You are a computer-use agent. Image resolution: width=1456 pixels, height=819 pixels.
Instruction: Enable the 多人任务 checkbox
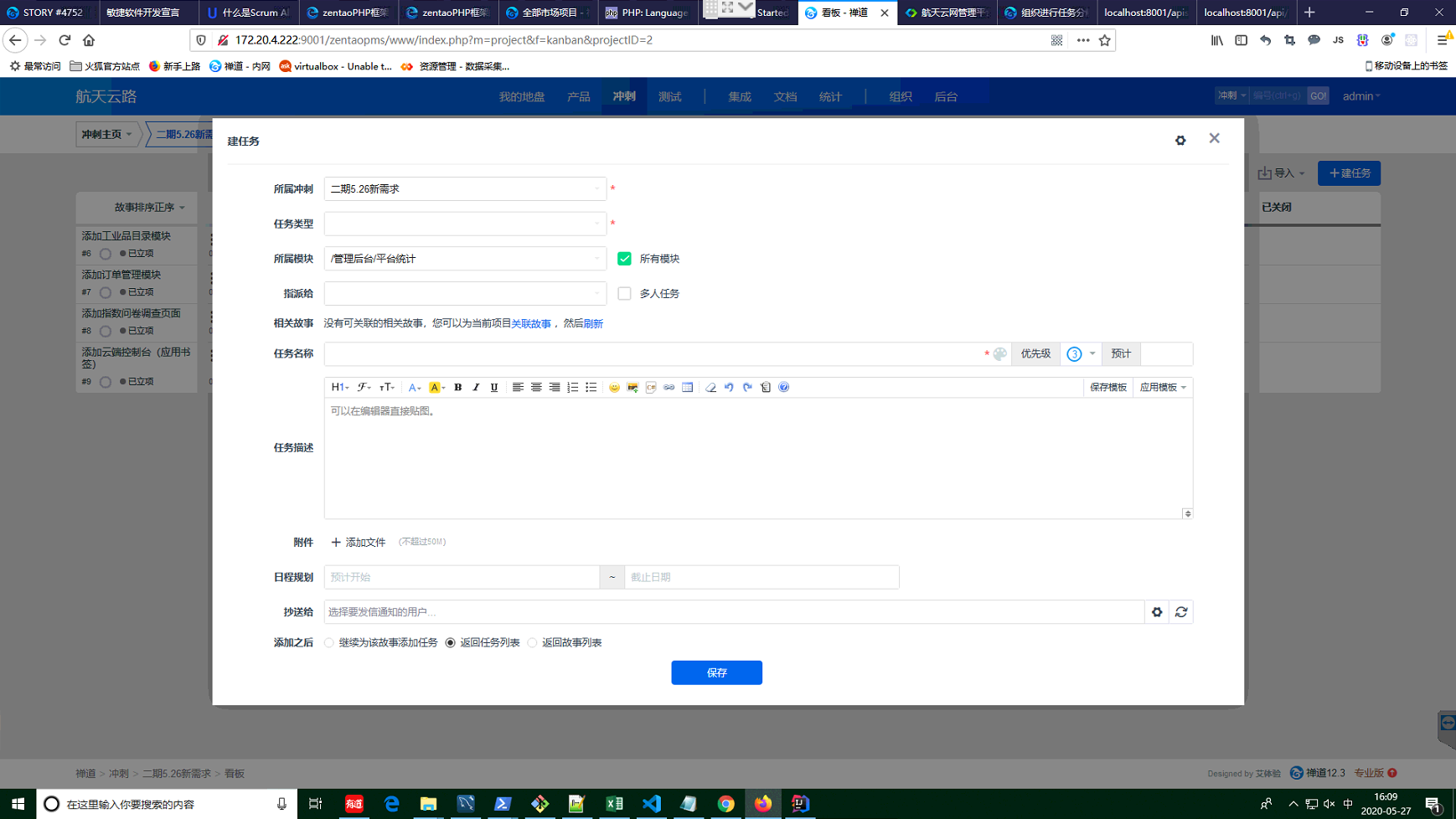pyautogui.click(x=624, y=293)
